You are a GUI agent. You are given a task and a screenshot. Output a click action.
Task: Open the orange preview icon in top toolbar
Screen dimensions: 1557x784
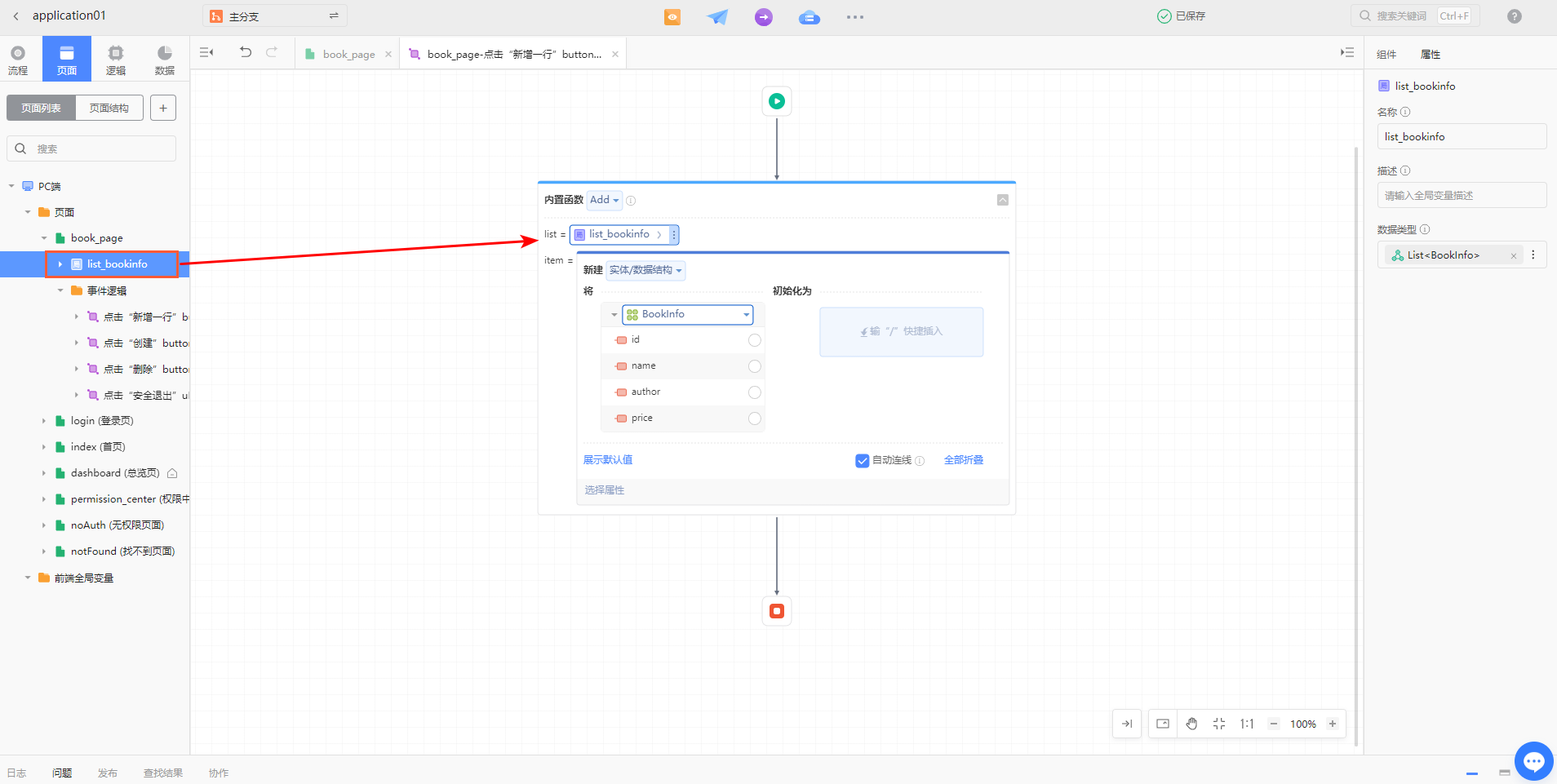tap(672, 17)
